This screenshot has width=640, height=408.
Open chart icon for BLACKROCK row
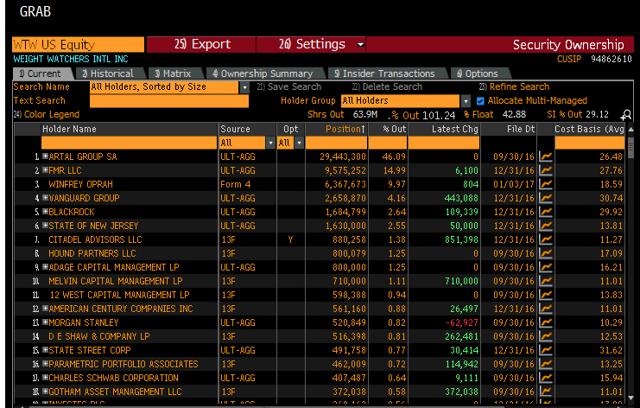(546, 212)
